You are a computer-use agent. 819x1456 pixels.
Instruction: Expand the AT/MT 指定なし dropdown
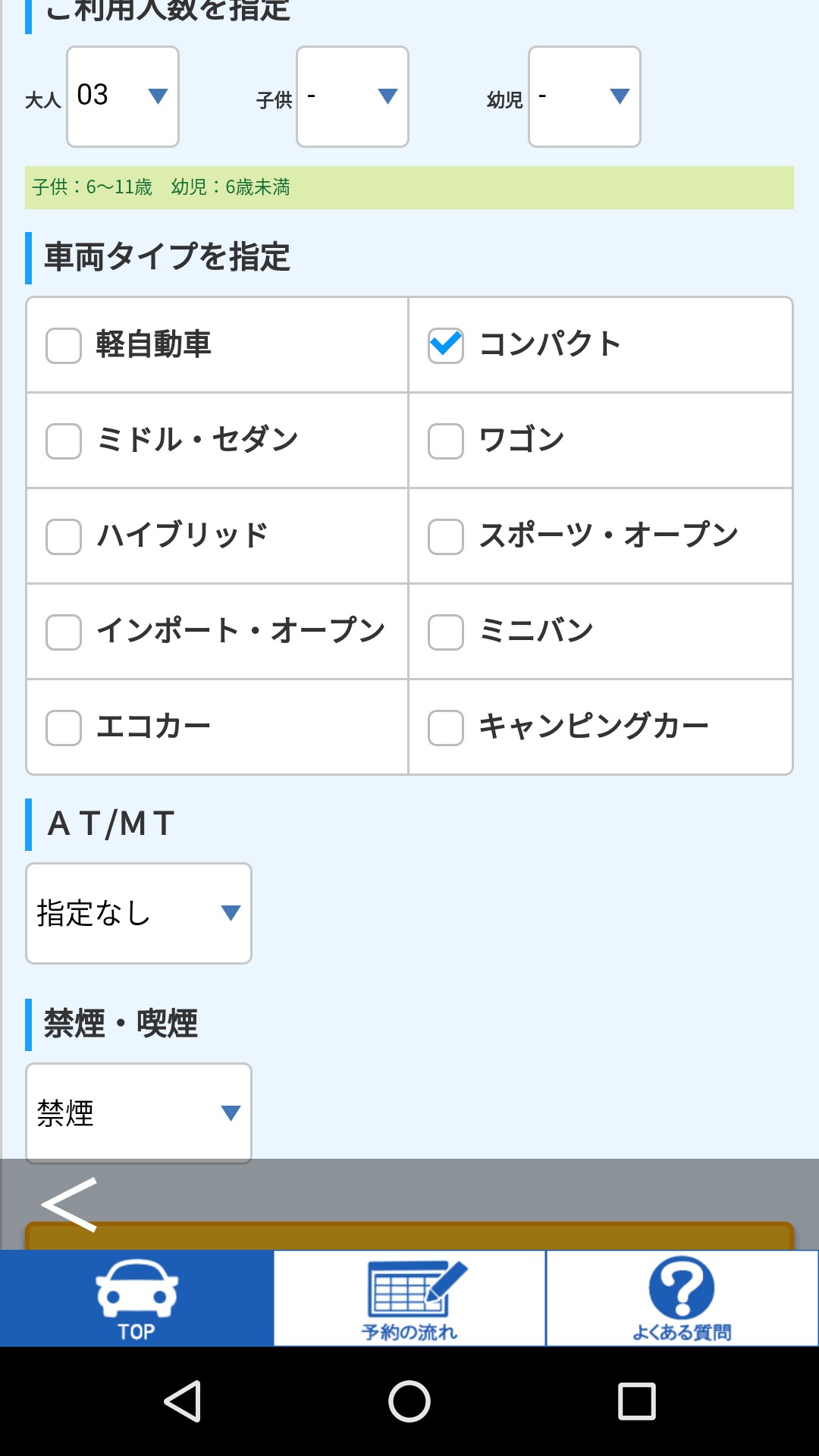click(139, 913)
